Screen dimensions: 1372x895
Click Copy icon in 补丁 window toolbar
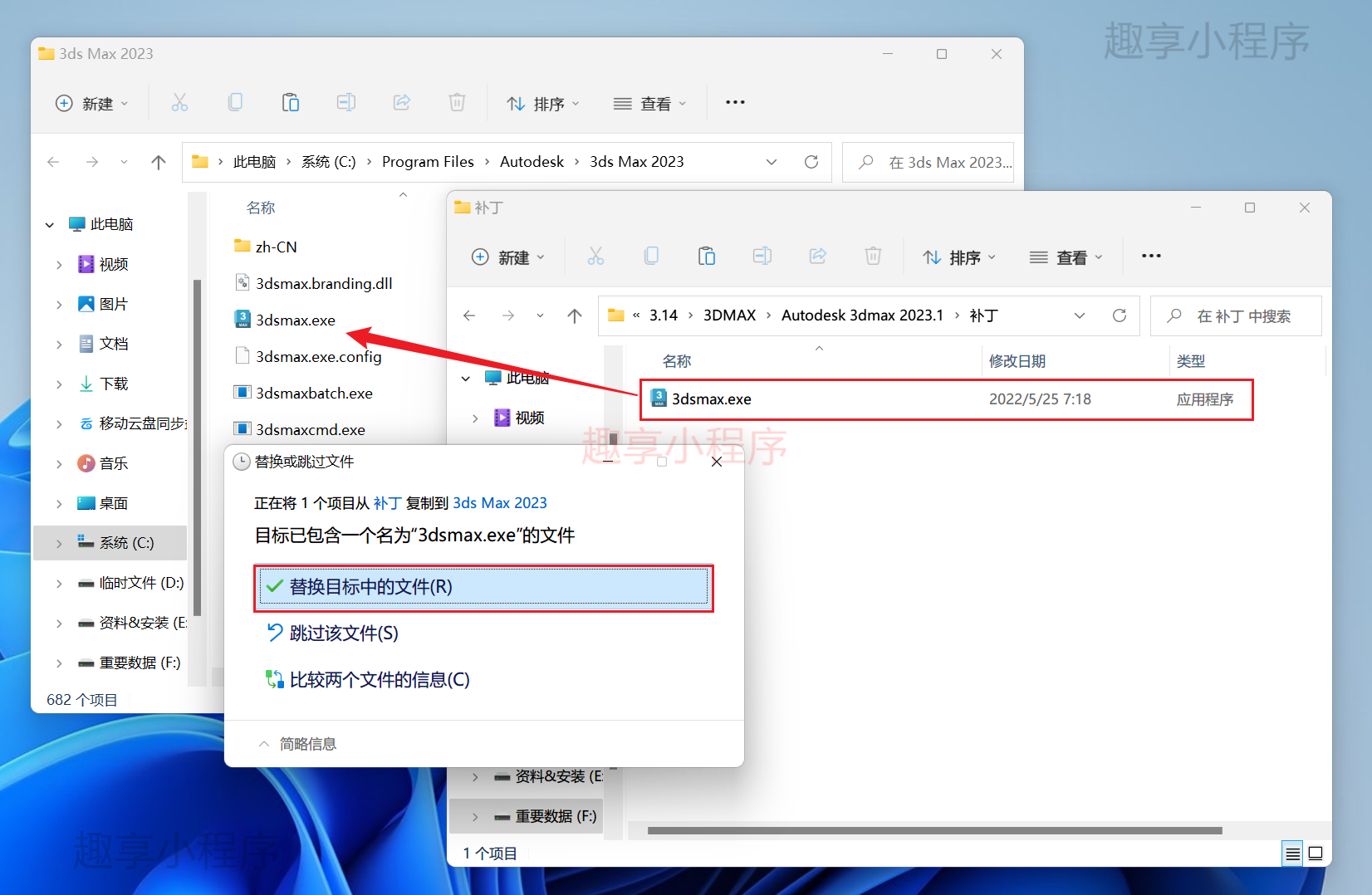click(651, 257)
